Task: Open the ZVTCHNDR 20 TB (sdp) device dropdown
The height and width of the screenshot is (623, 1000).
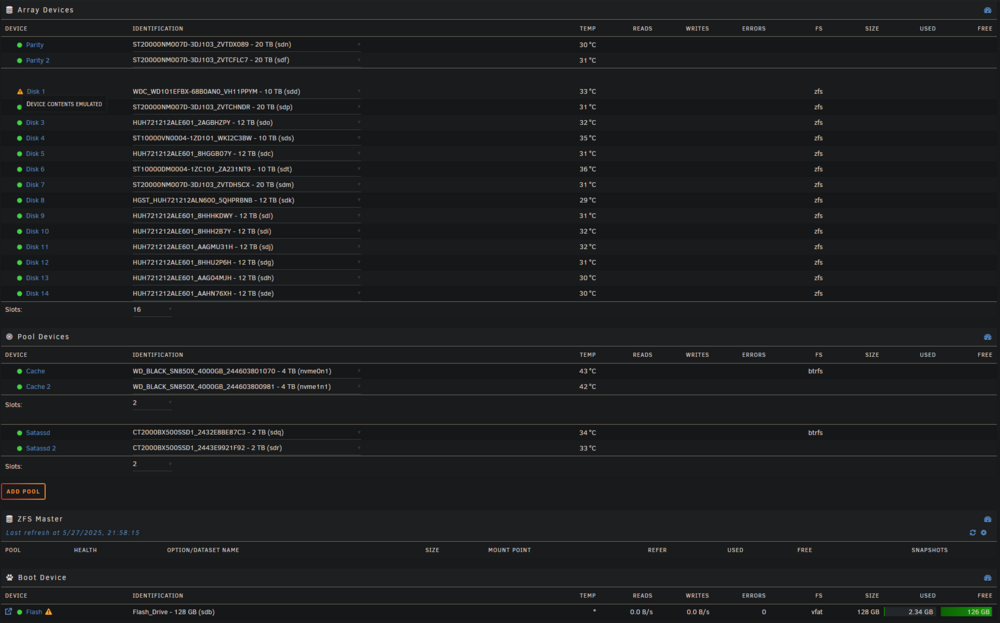Action: coord(246,107)
